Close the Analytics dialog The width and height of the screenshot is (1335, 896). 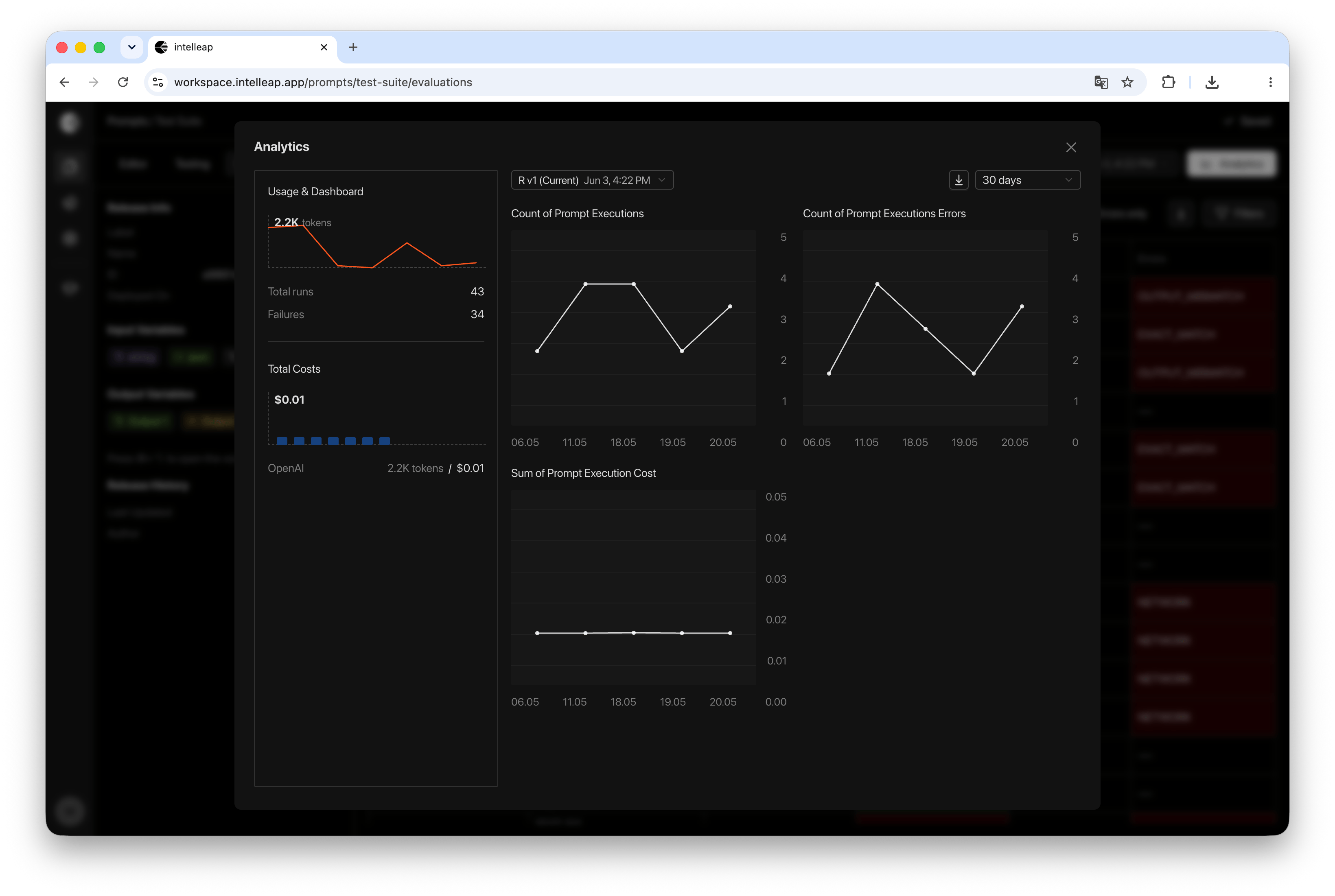coord(1070,147)
